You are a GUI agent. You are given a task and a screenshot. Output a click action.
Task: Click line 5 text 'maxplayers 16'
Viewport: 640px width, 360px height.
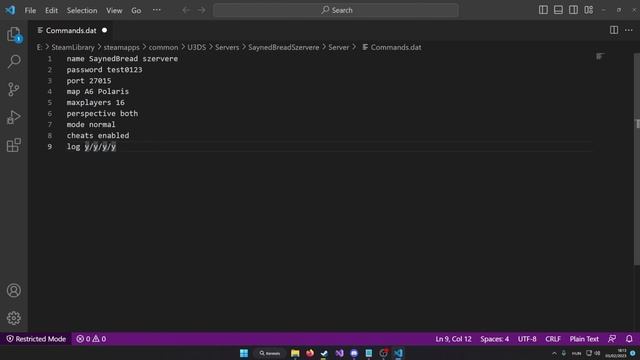coord(96,102)
